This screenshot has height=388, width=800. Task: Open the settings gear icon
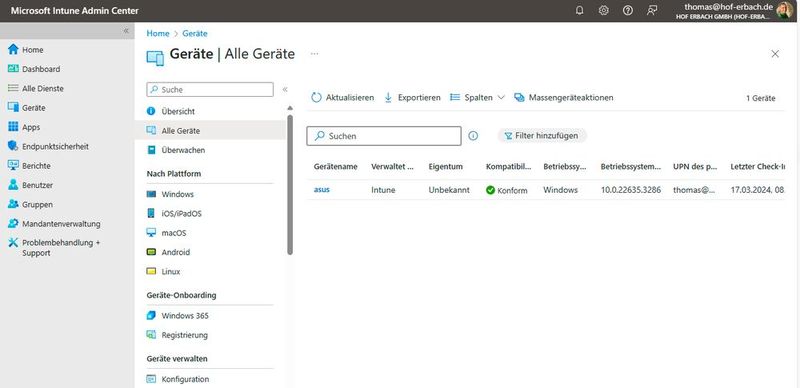click(x=604, y=10)
